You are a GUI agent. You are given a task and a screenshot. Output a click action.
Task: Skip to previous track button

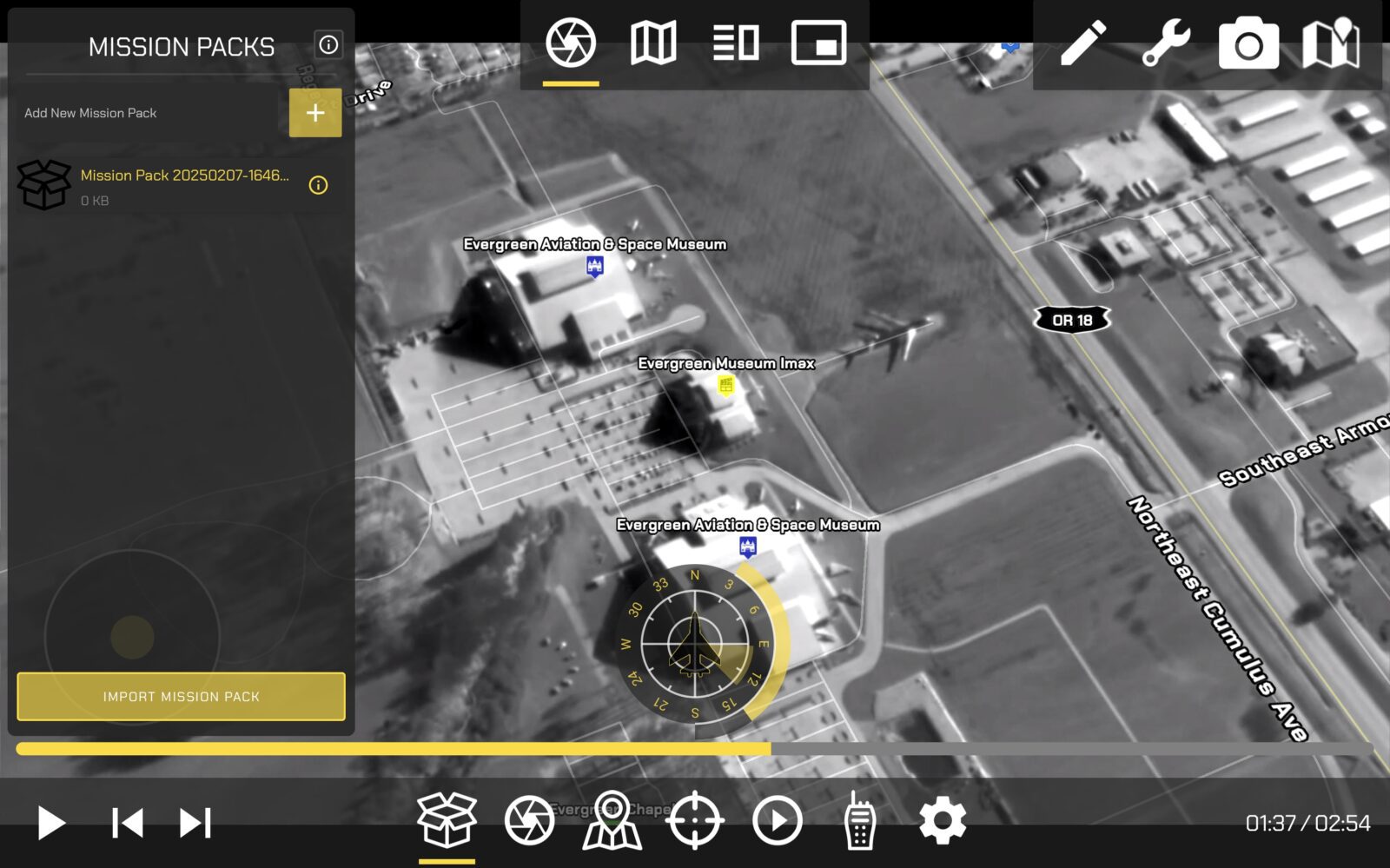point(127,823)
